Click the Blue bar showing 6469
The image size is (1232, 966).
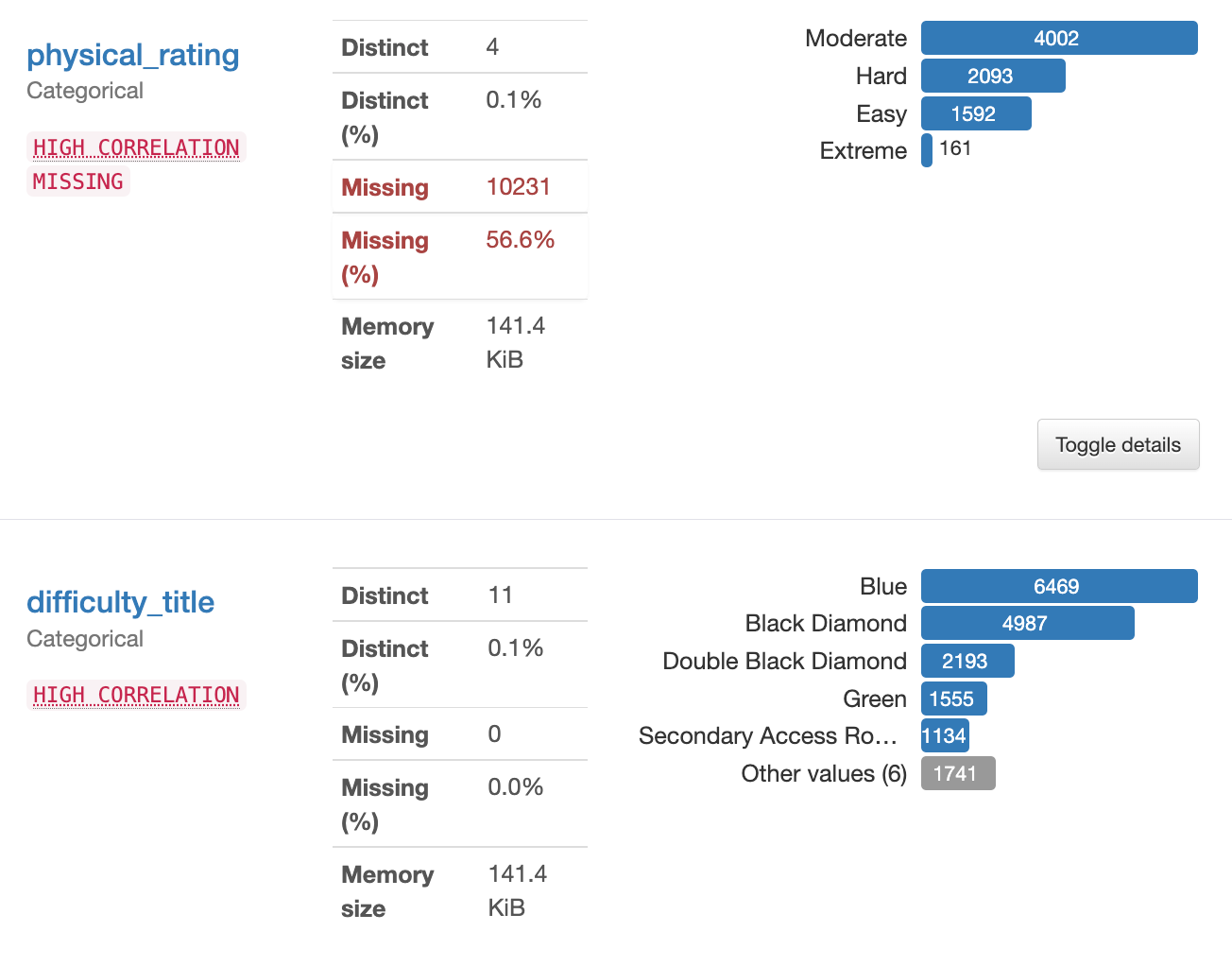coord(1058,587)
